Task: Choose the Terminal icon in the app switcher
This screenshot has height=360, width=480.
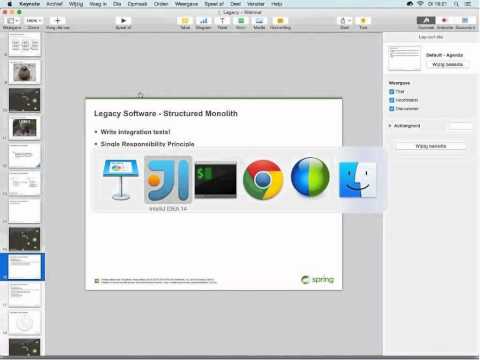Action: pyautogui.click(x=216, y=180)
